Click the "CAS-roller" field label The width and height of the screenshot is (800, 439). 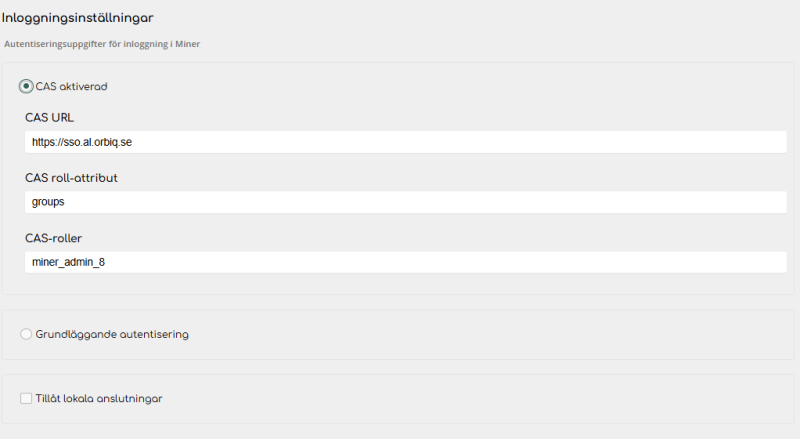[53, 237]
